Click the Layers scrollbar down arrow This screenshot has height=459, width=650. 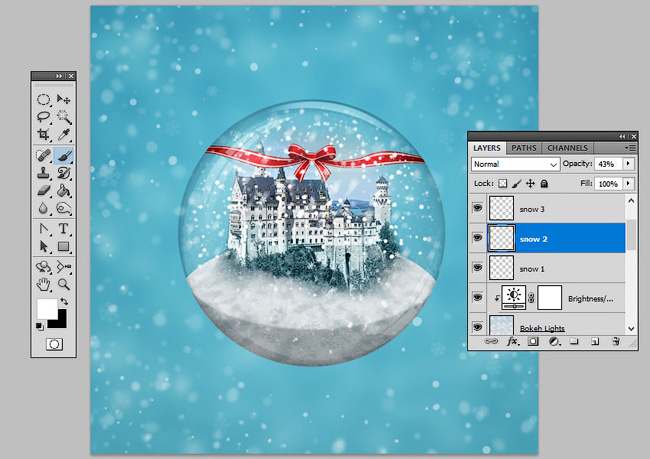[631, 329]
